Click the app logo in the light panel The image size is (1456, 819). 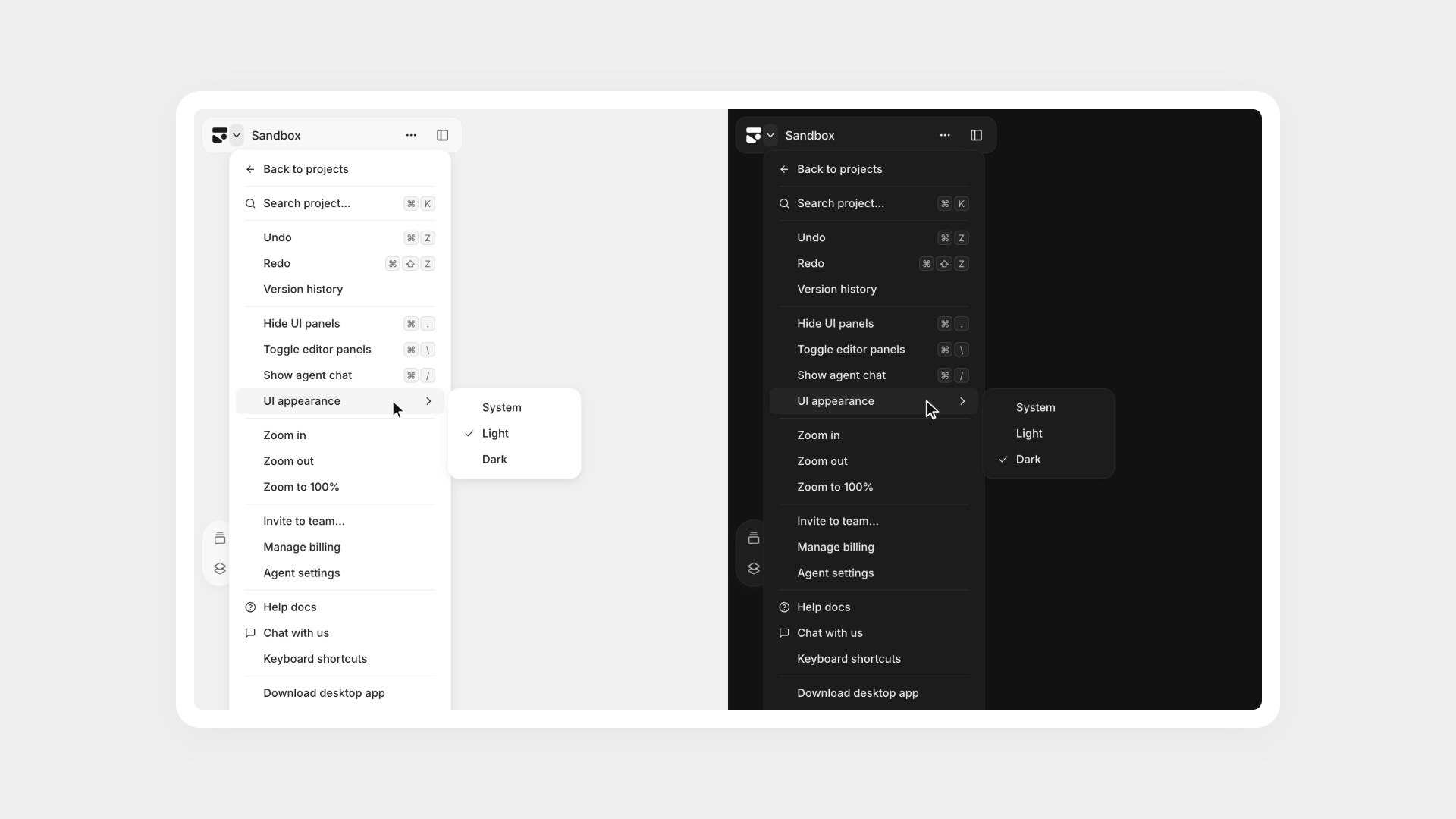click(220, 135)
